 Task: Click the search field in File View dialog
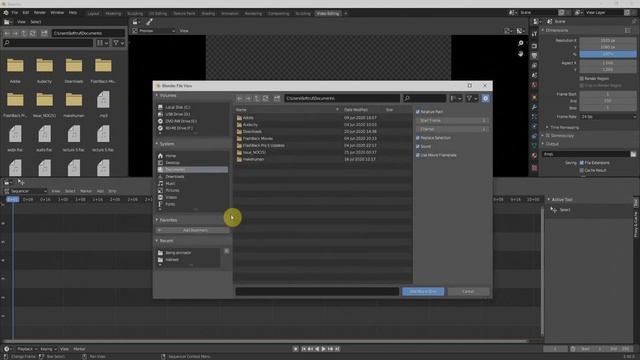(424, 98)
